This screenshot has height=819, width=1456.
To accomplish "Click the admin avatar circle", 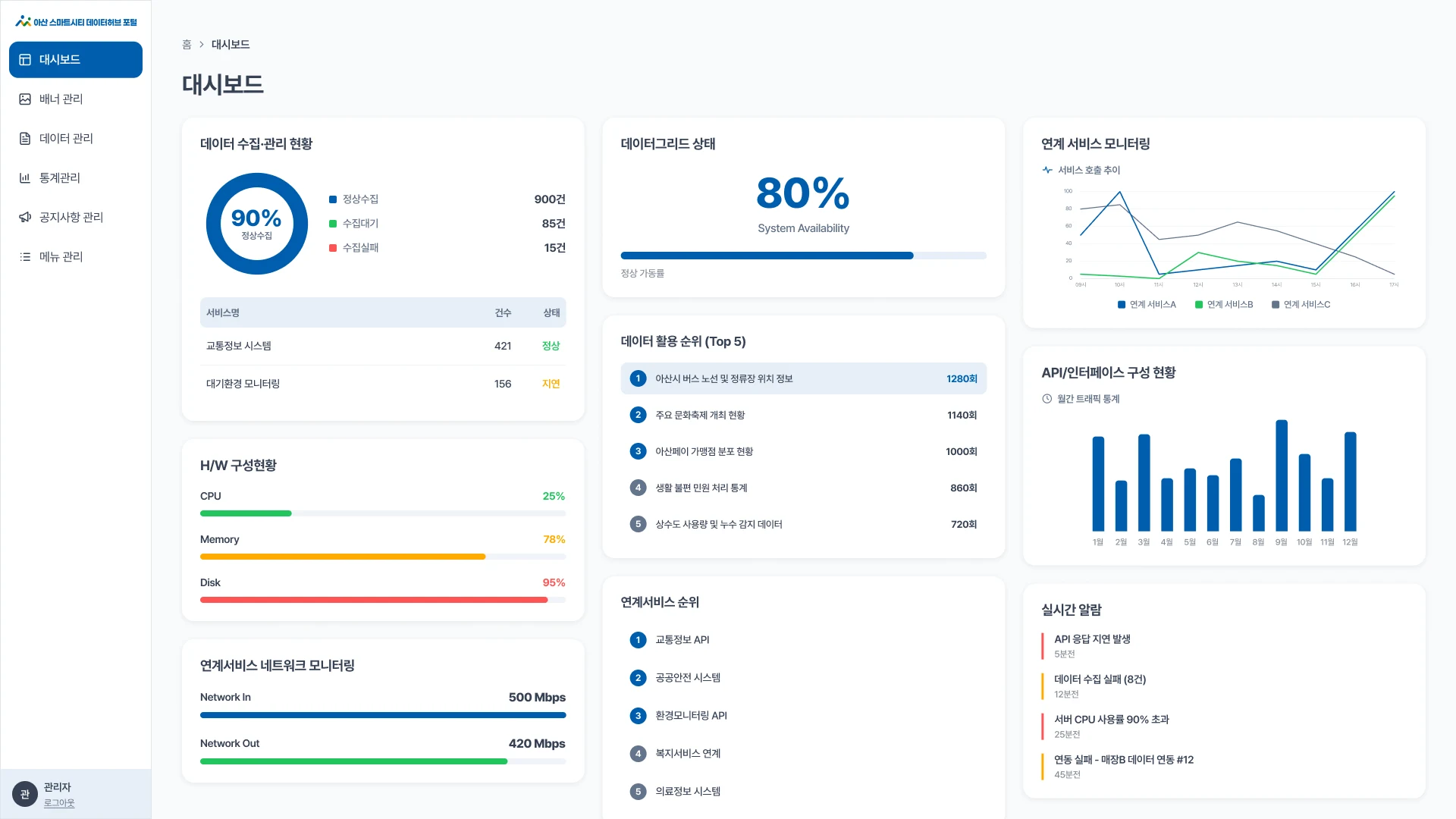I will (x=25, y=794).
